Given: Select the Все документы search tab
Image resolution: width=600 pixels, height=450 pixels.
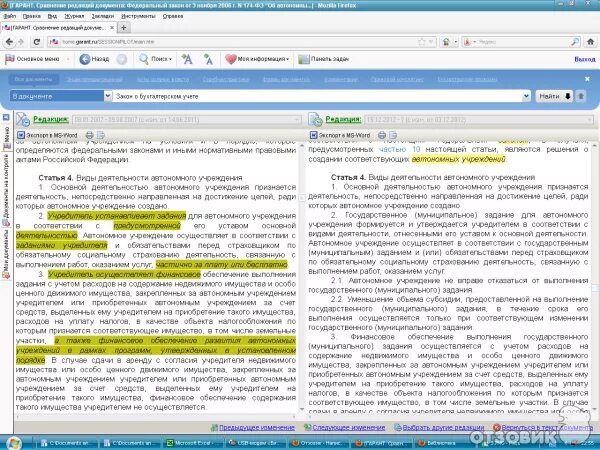Looking at the screenshot, I should [x=33, y=79].
